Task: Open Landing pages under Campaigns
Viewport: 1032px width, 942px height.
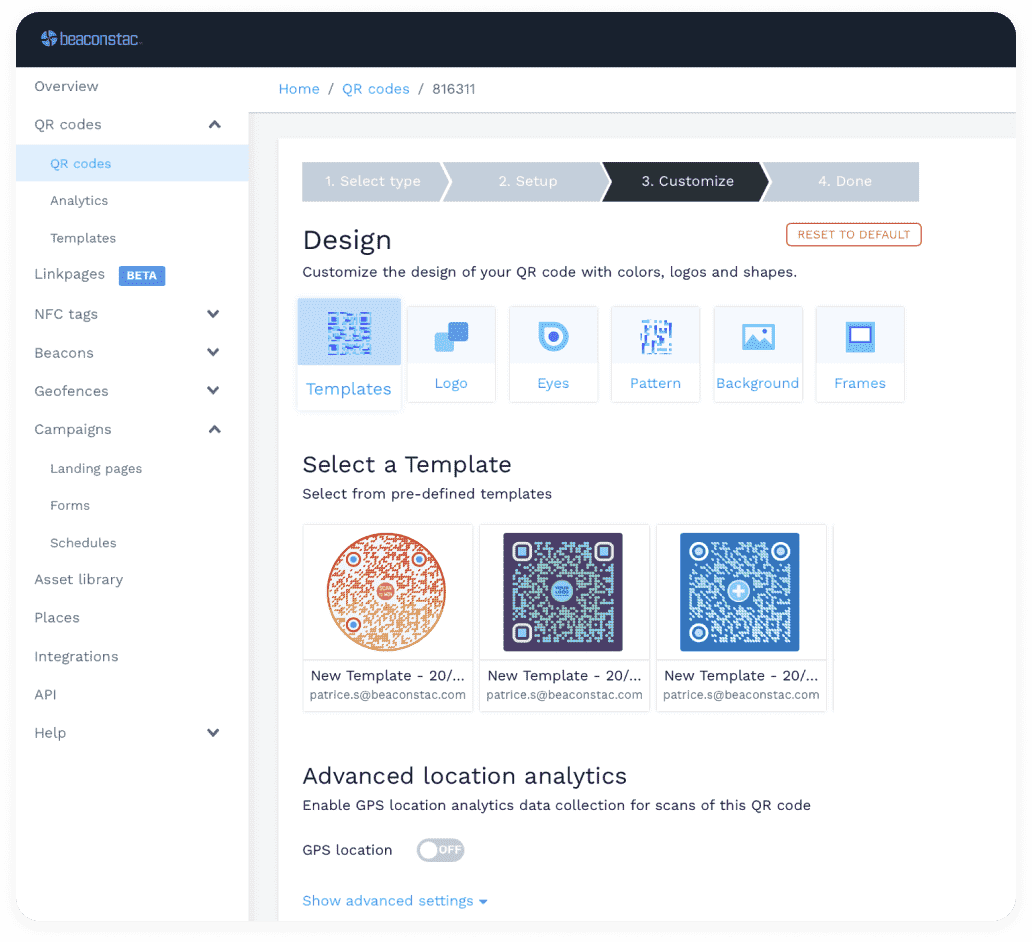Action: tap(96, 469)
